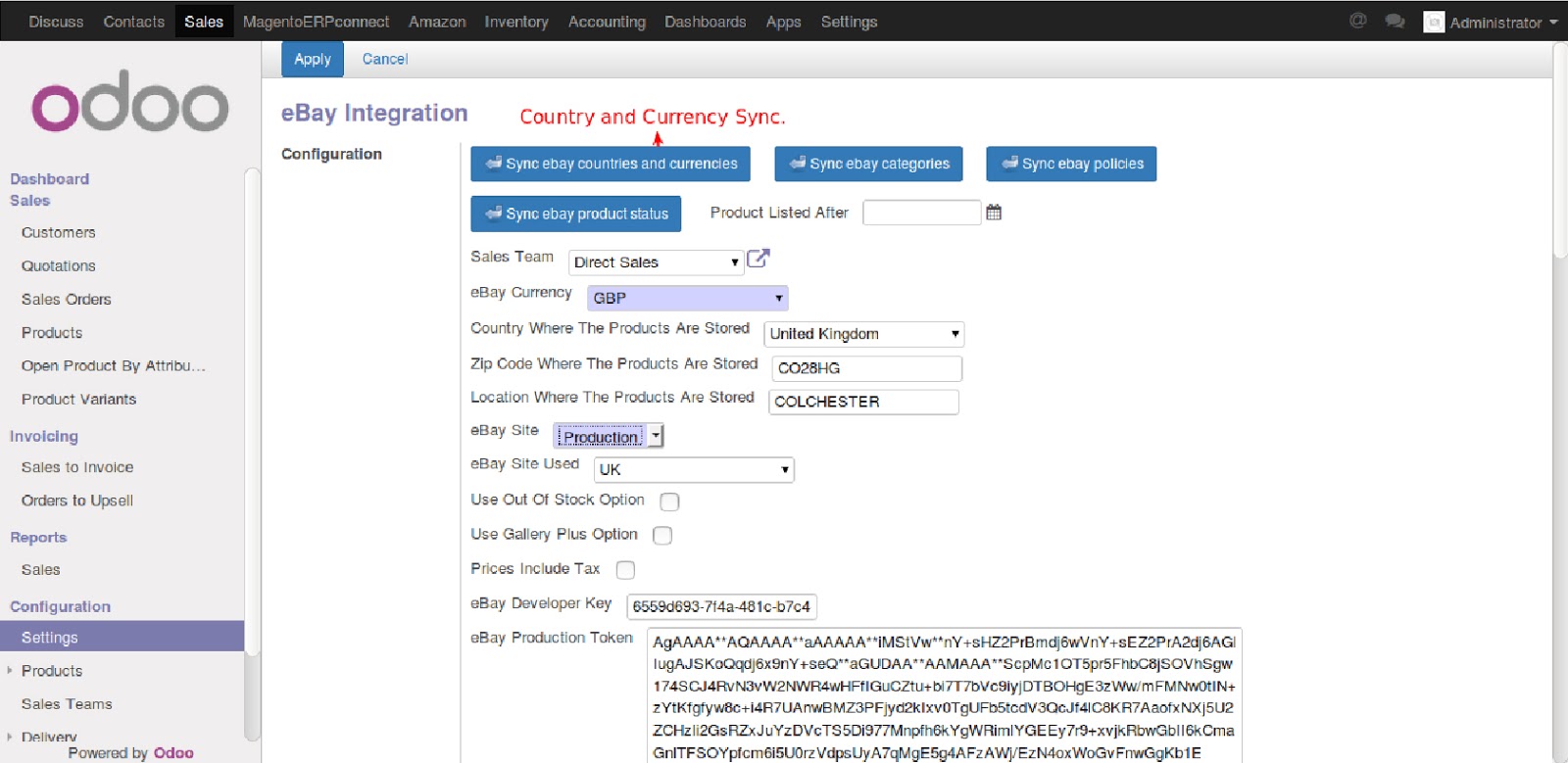Enable Use Gallery Plus Option checkbox
Viewport: 1568px width, 763px height.
(662, 536)
